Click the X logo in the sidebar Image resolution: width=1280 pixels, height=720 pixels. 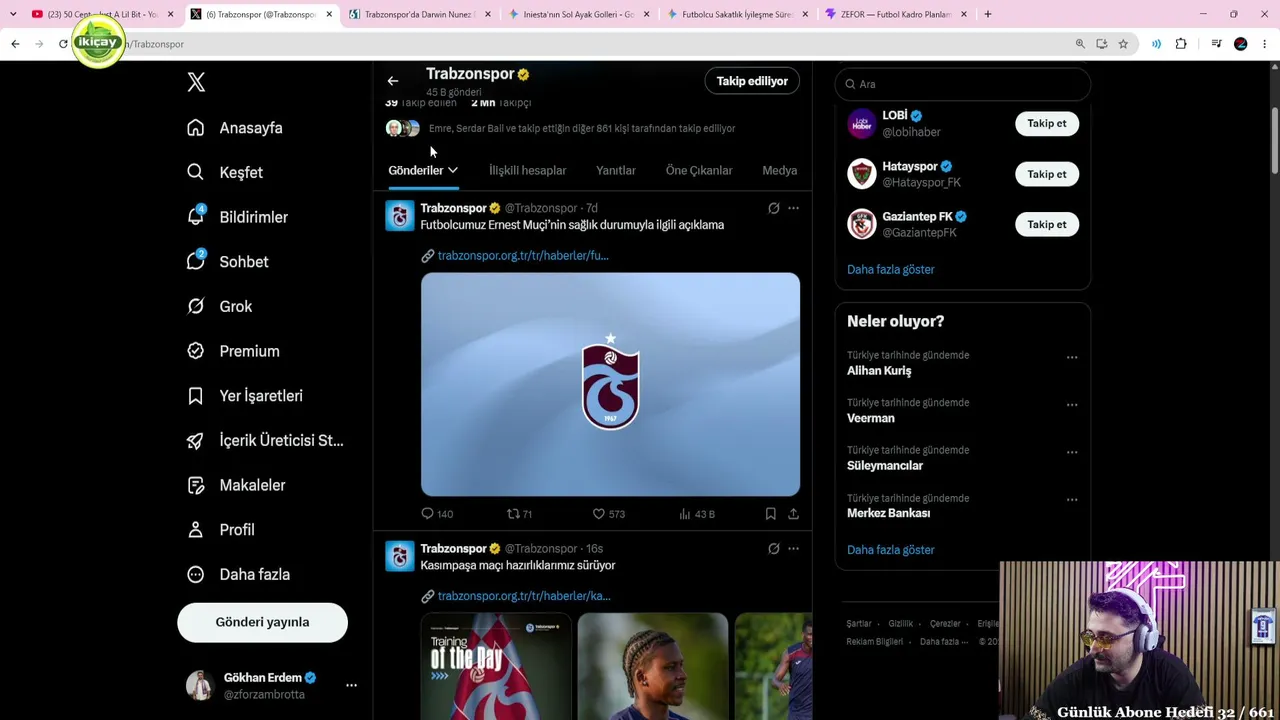click(x=196, y=82)
